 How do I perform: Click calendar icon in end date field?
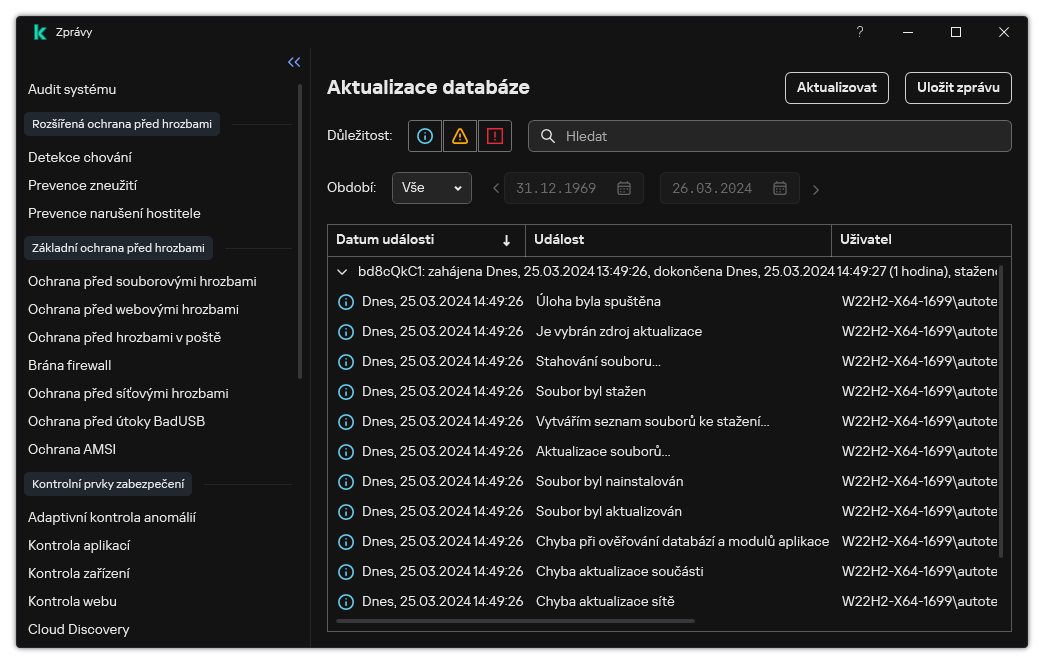pyautogui.click(x=780, y=188)
